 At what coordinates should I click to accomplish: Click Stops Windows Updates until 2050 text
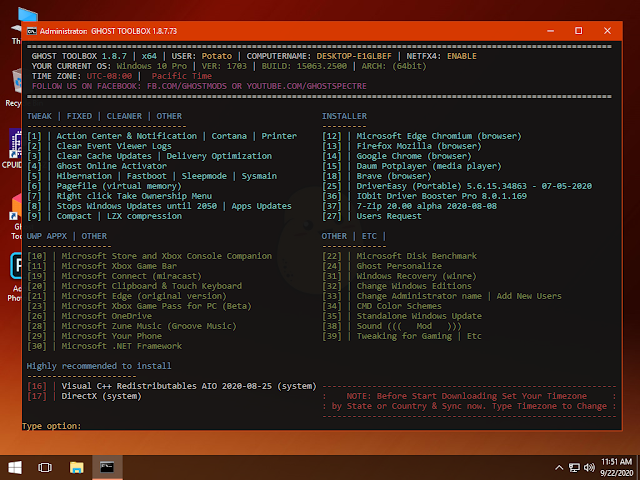tap(137, 206)
